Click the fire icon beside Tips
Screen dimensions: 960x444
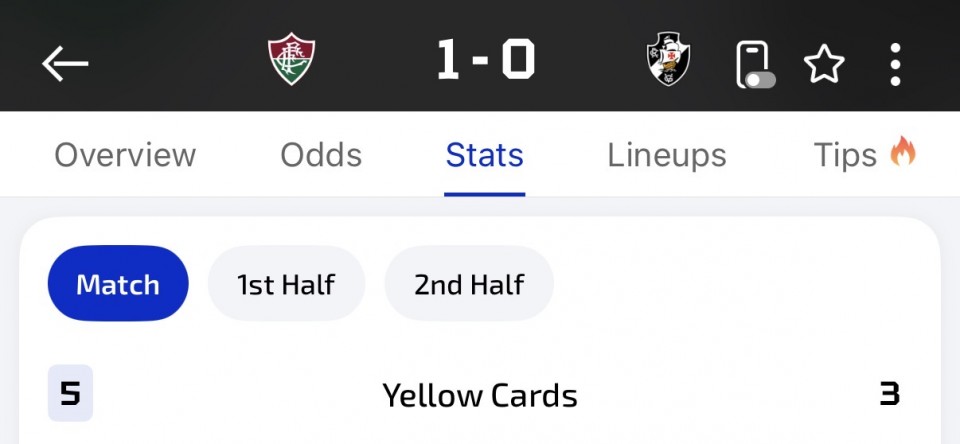[903, 153]
